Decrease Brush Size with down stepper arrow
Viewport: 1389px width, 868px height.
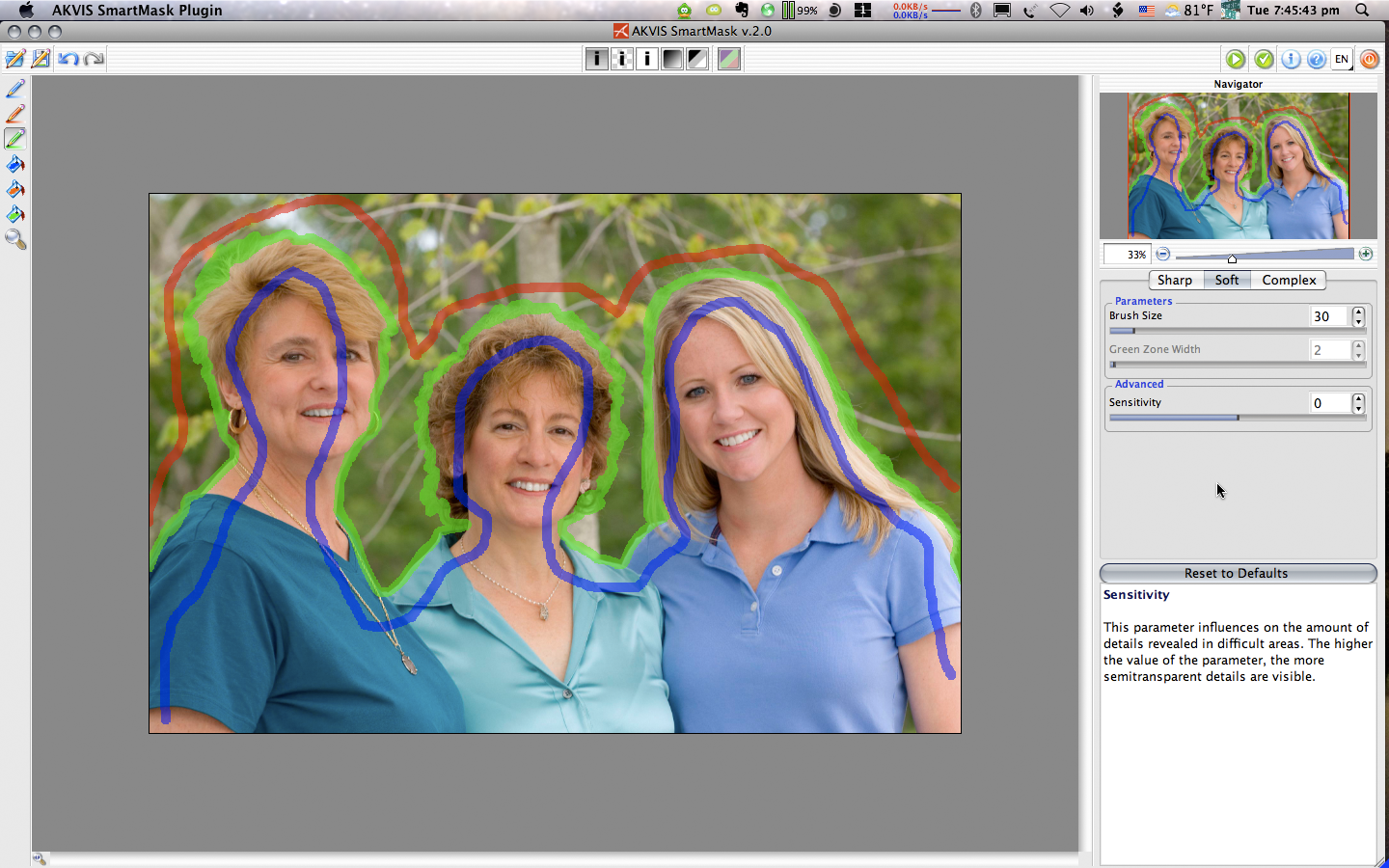1359,321
